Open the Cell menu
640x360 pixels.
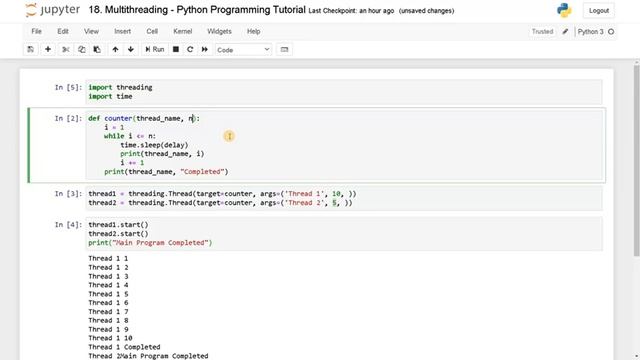point(152,31)
